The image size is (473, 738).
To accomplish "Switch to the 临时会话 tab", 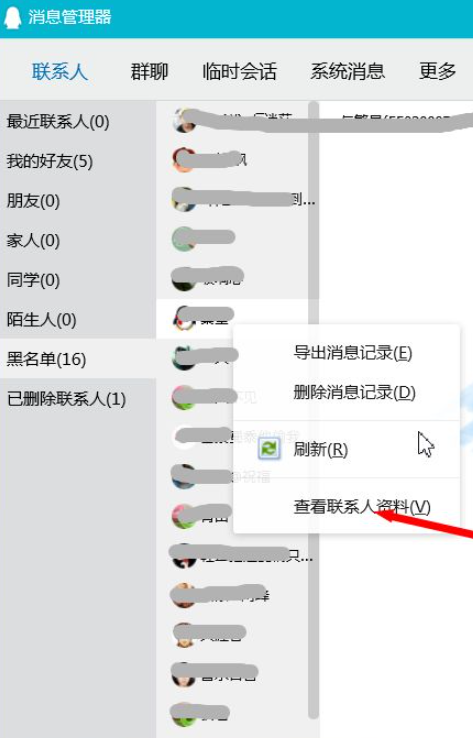I will click(239, 72).
